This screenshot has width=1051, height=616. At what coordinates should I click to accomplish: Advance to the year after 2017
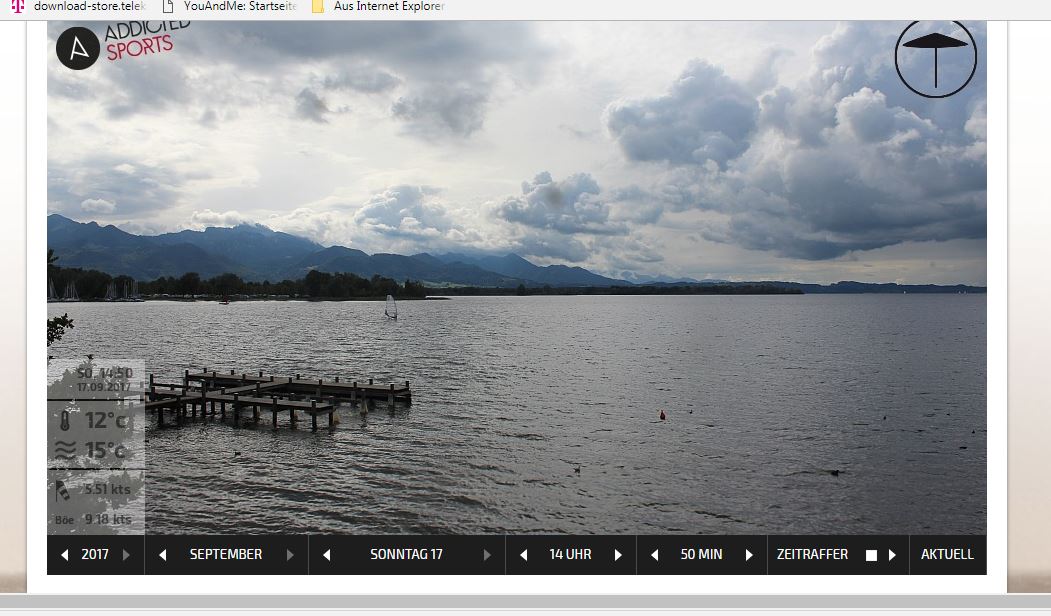pyautogui.click(x=126, y=555)
